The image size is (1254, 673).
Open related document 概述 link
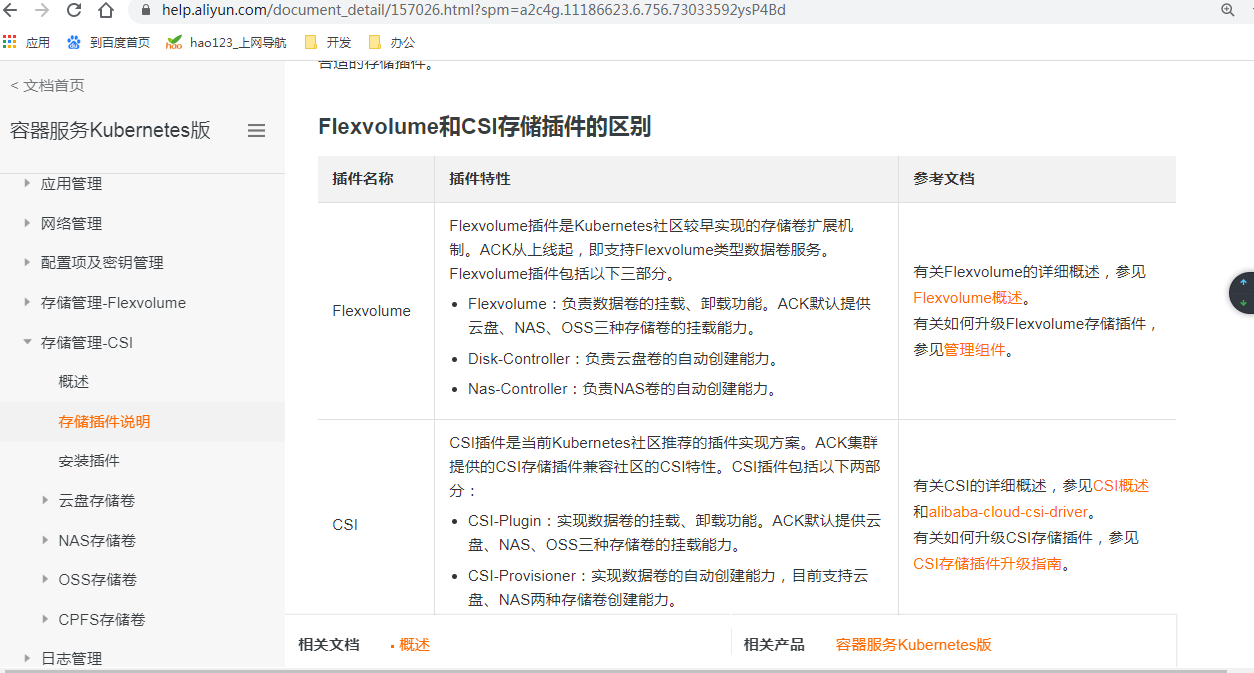point(414,644)
